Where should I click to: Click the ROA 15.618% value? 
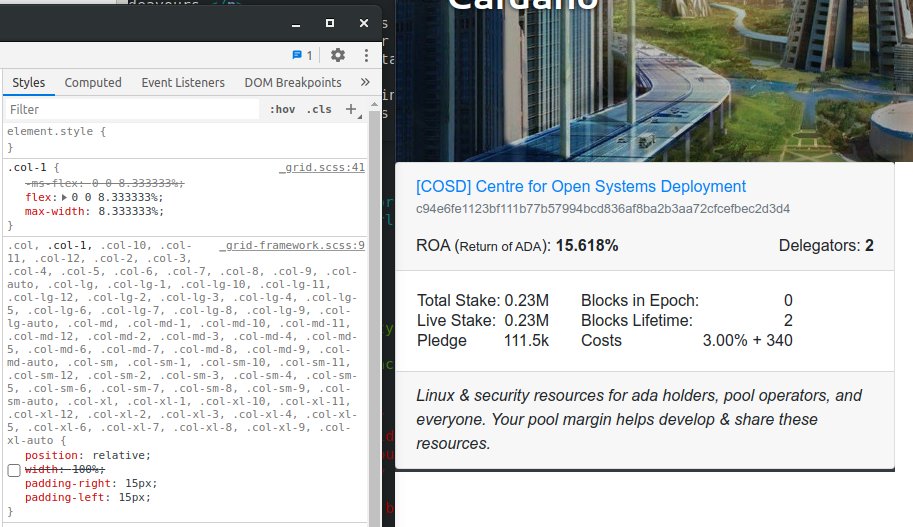(587, 246)
